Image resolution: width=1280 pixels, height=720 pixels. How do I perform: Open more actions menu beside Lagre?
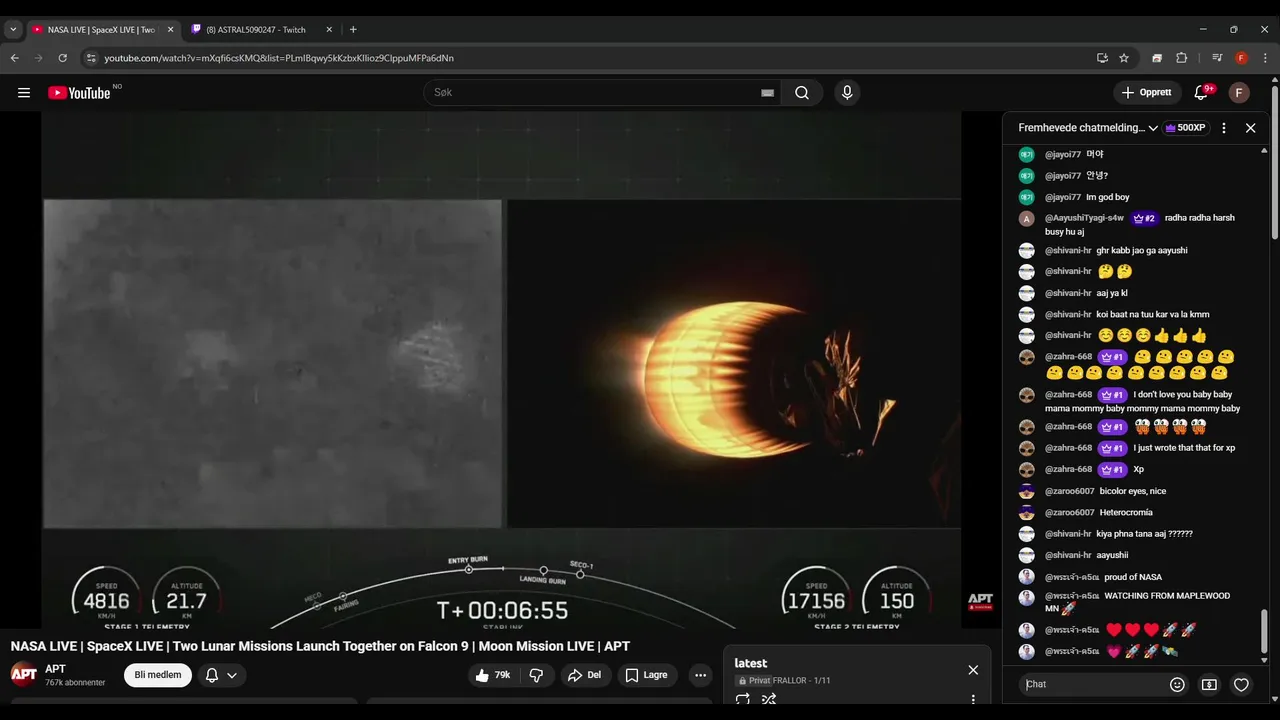[x=700, y=675]
